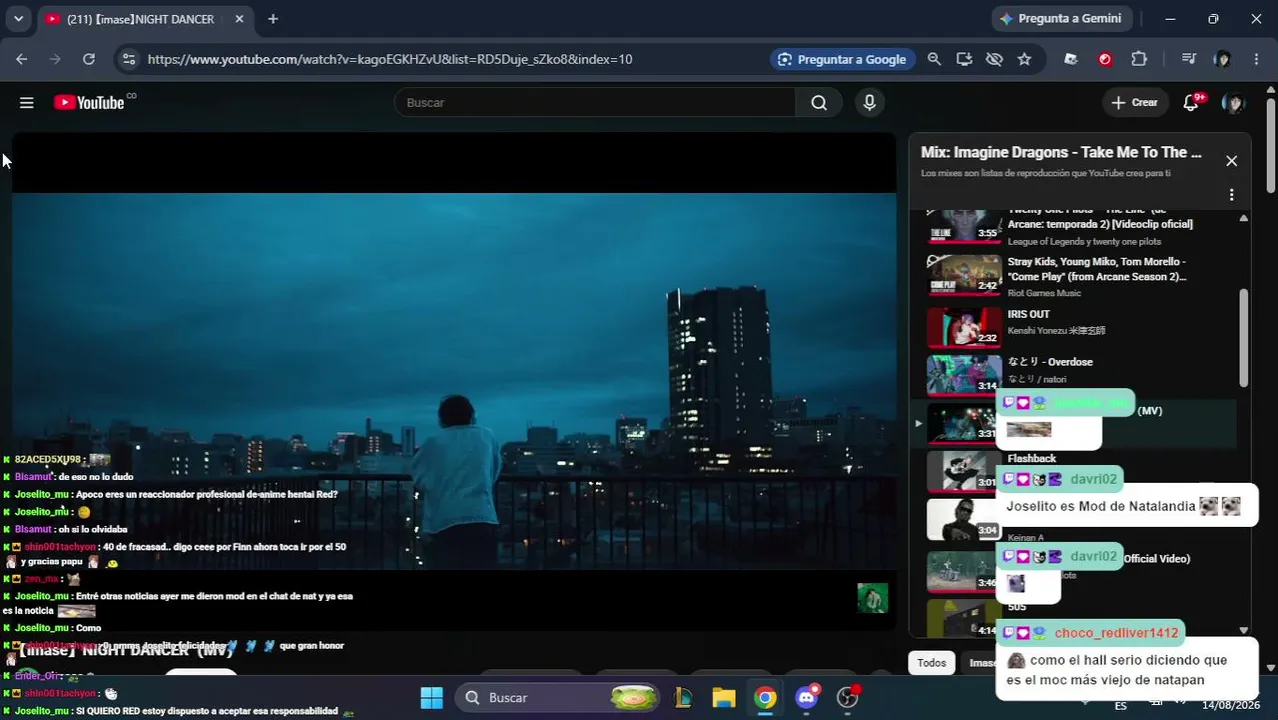
Task: Start voice search with the microphone icon
Action: coord(869,102)
